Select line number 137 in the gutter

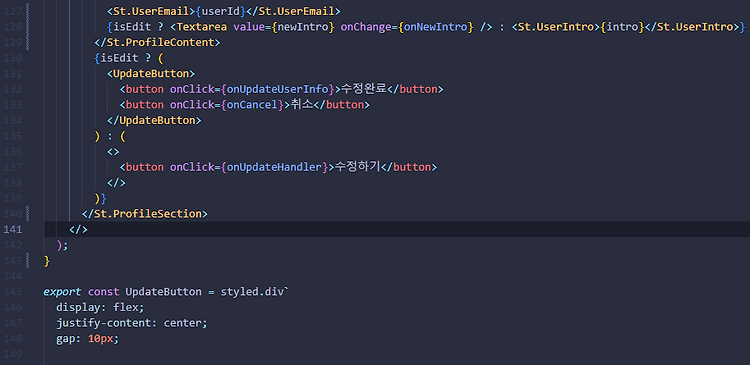12,167
